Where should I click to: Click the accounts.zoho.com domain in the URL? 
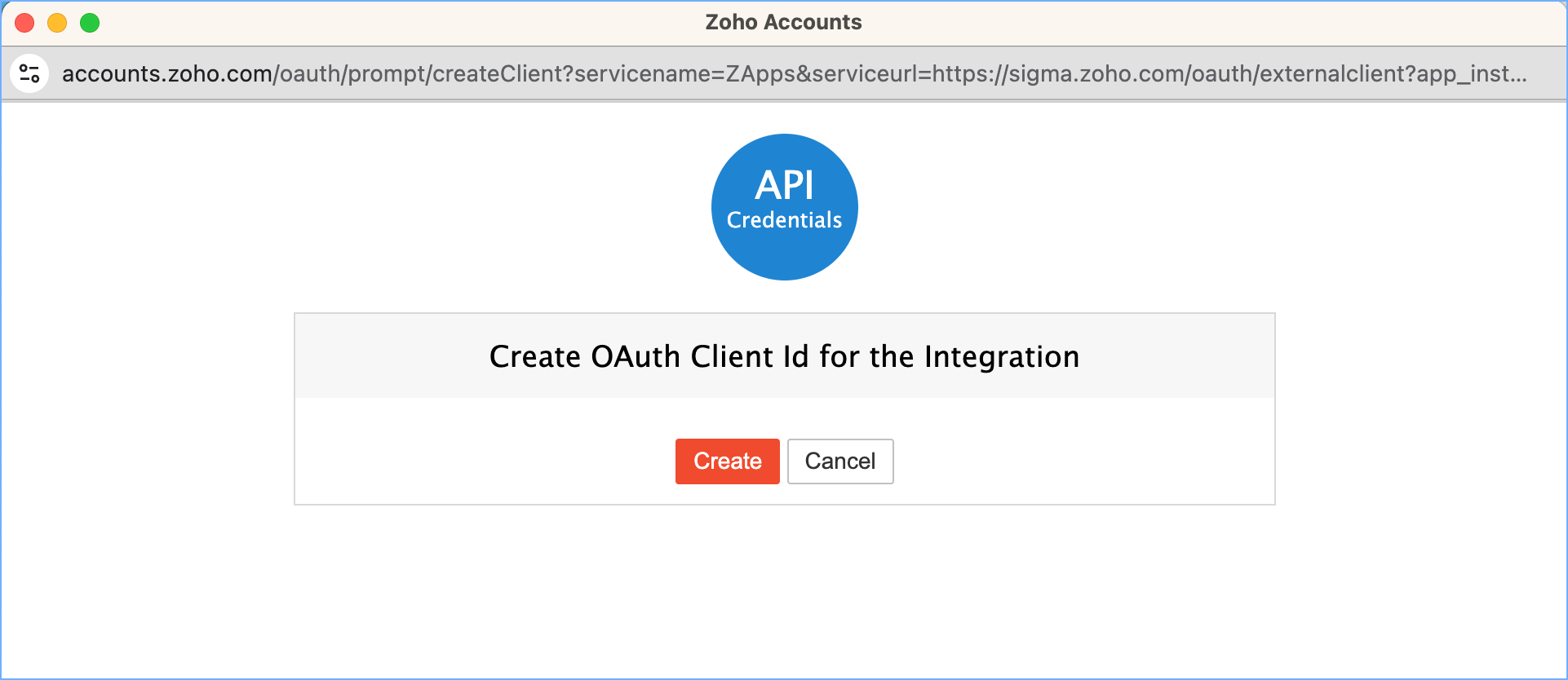pyautogui.click(x=166, y=73)
